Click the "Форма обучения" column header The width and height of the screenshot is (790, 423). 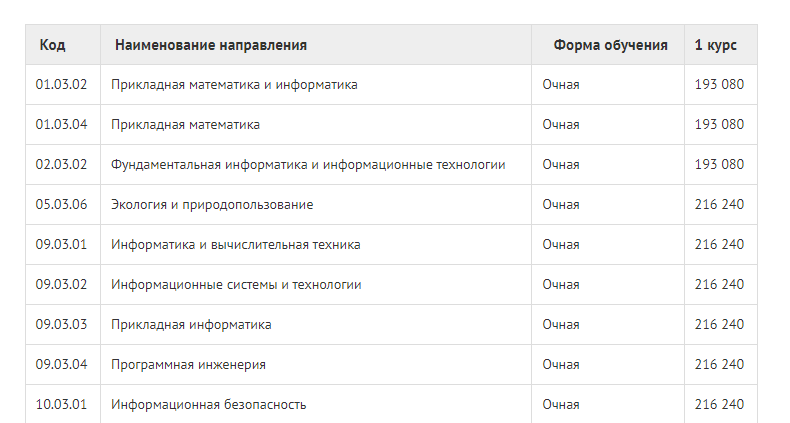[x=610, y=45]
